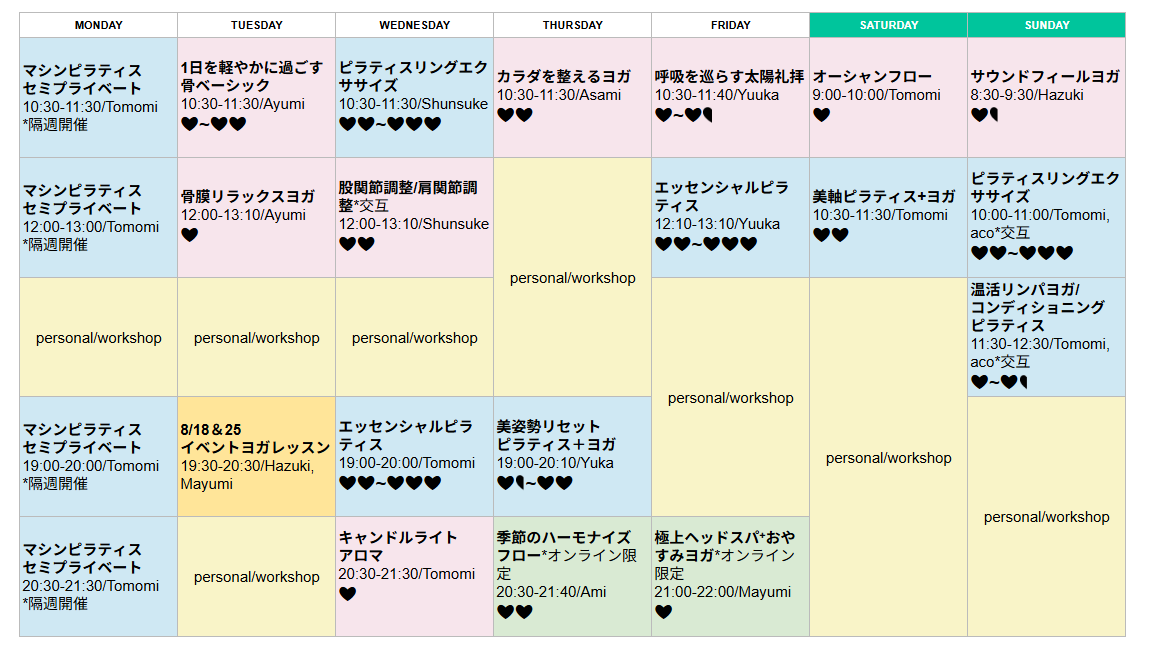Viewport: 1153px width, 647px height.
Task: Open Saturday's personal/workshop block
Action: [888, 457]
